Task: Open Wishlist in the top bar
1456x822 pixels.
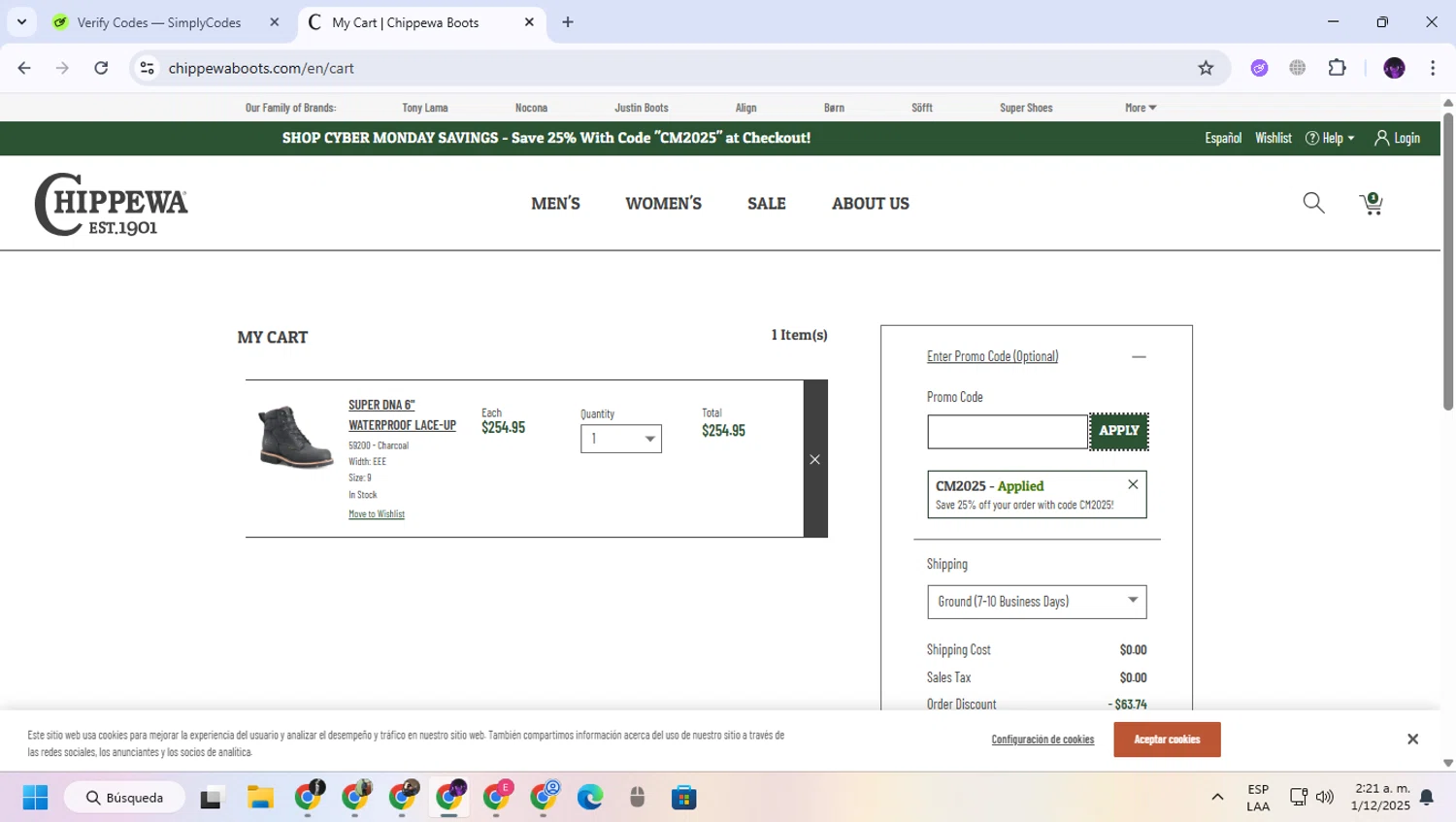Action: click(1273, 138)
